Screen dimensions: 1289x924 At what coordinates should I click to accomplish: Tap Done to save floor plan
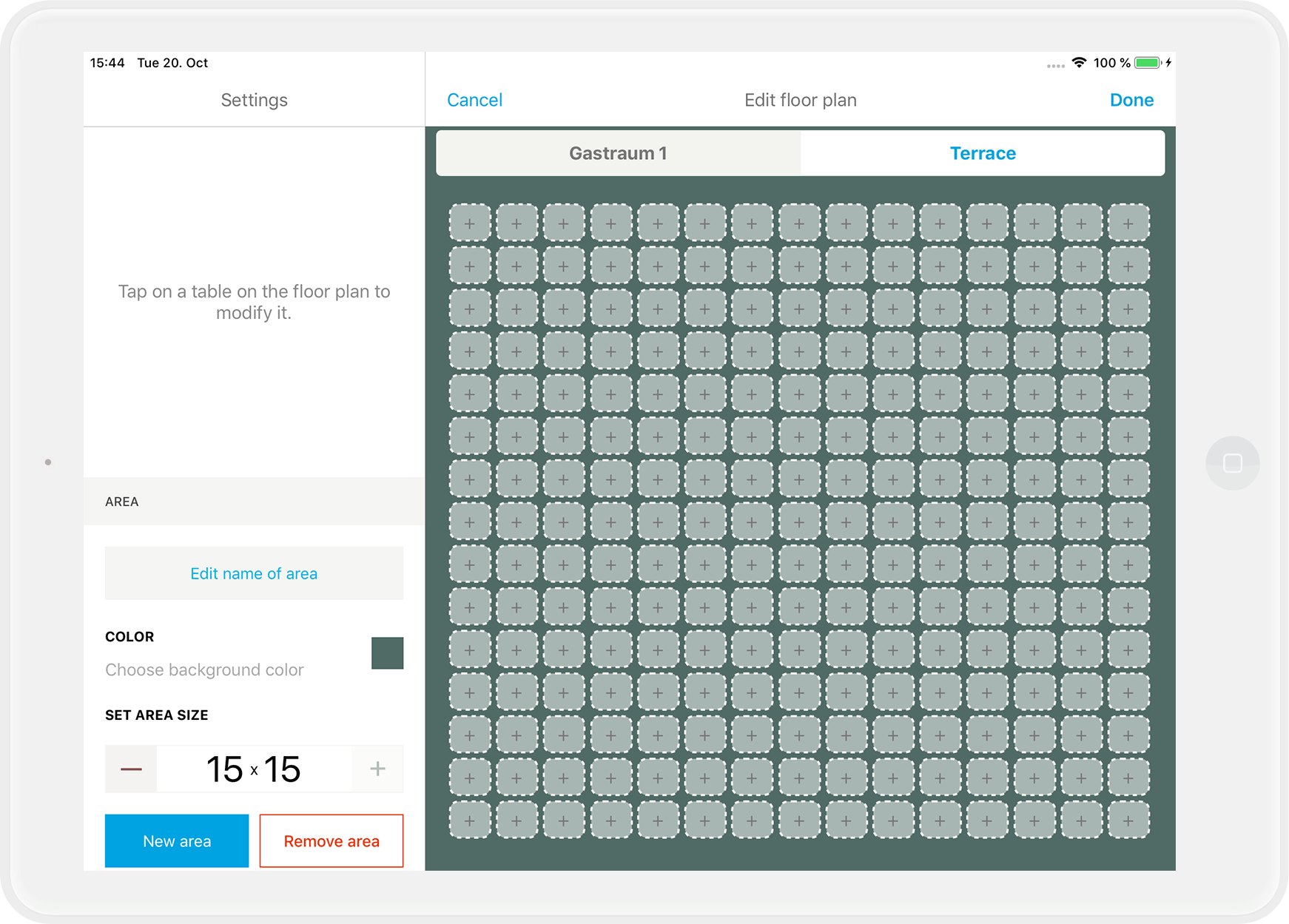point(1131,100)
